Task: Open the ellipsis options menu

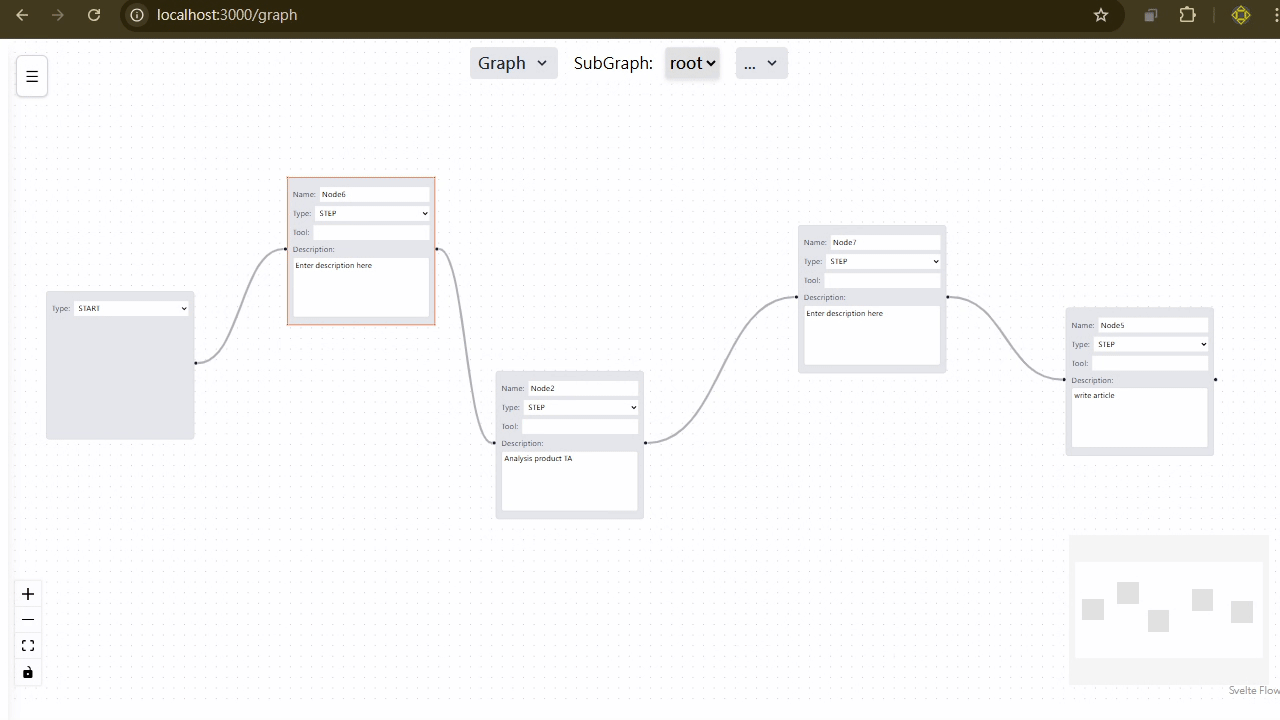Action: tap(761, 63)
